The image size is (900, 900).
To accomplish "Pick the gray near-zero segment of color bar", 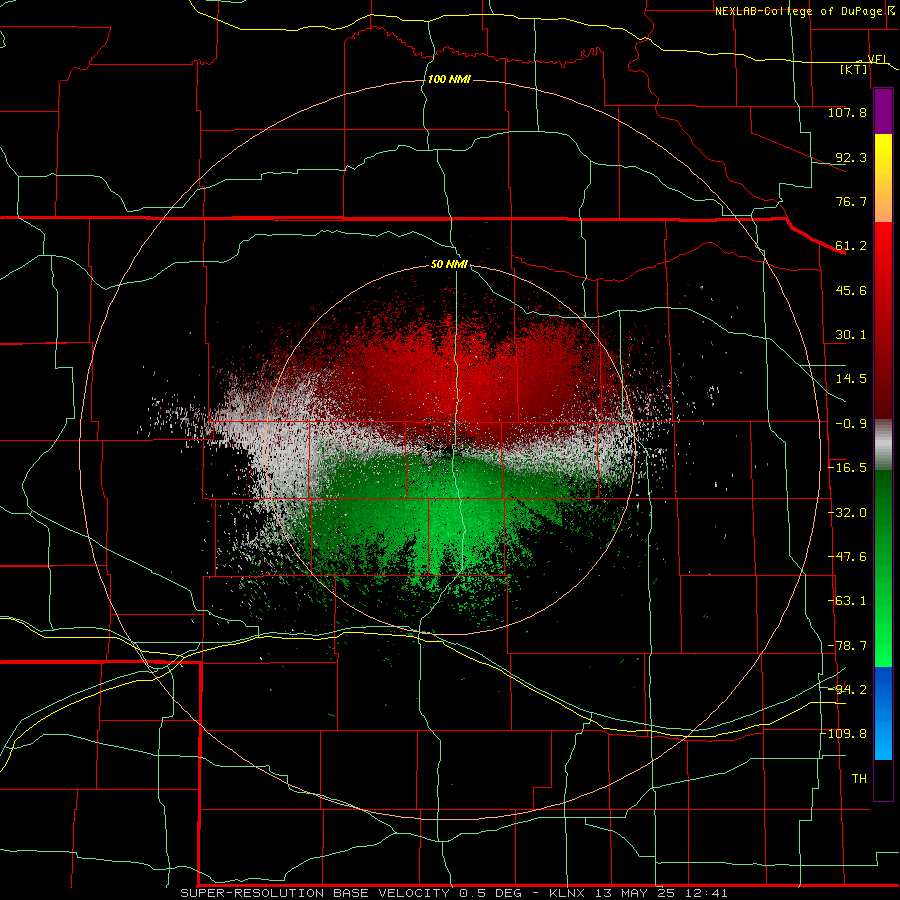I will click(883, 445).
